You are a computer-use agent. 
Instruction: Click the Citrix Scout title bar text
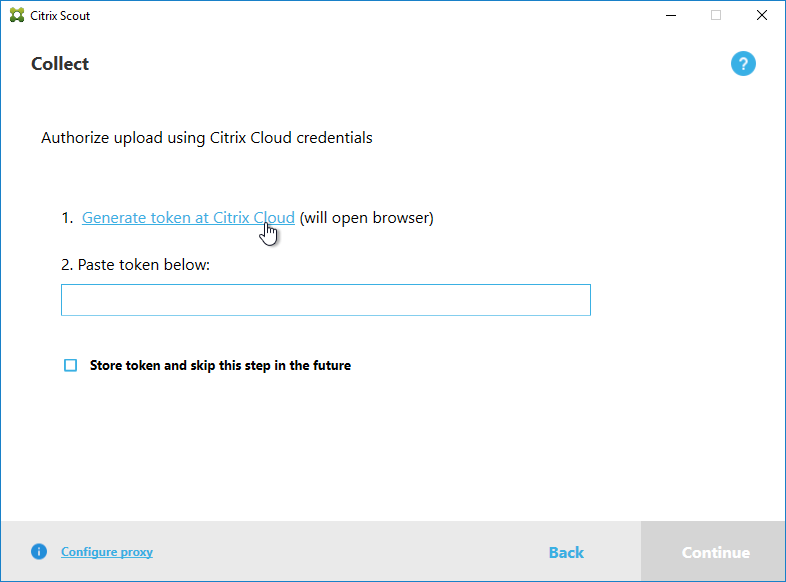click(x=60, y=16)
